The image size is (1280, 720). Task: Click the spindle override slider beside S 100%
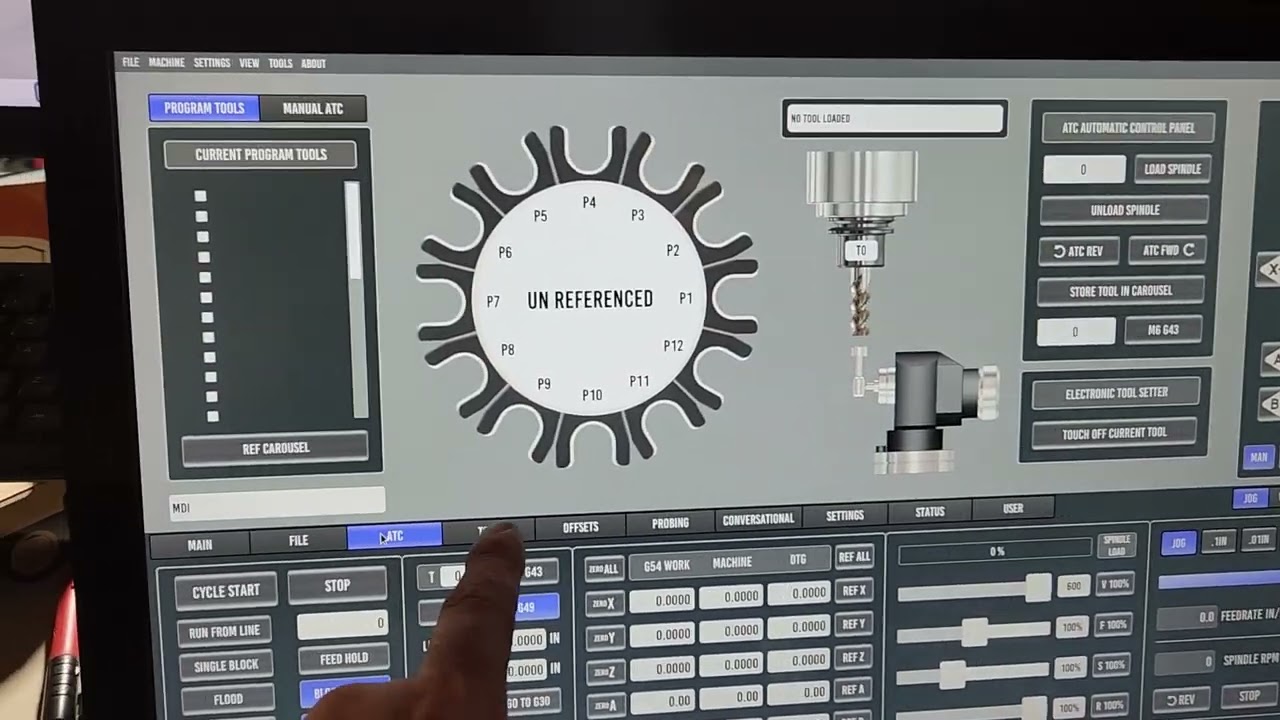pos(975,672)
